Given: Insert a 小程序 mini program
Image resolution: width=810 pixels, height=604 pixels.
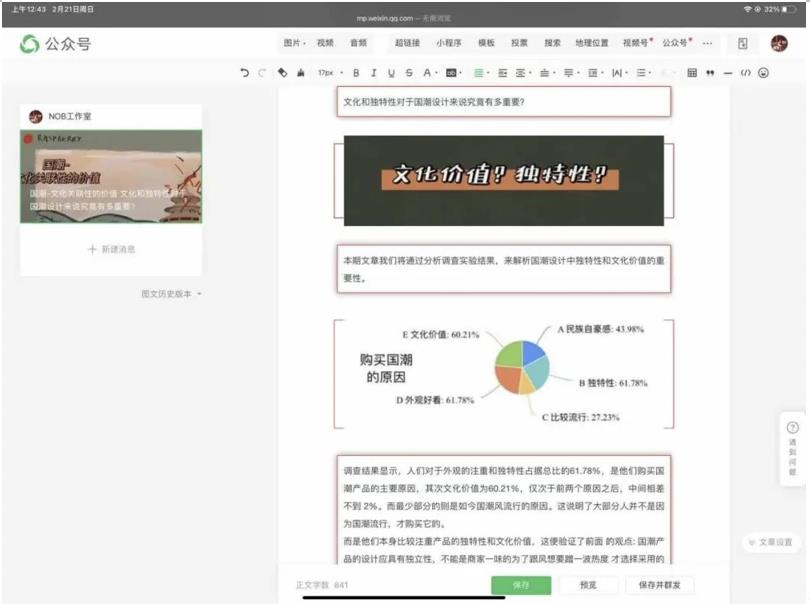Looking at the screenshot, I should 448,43.
